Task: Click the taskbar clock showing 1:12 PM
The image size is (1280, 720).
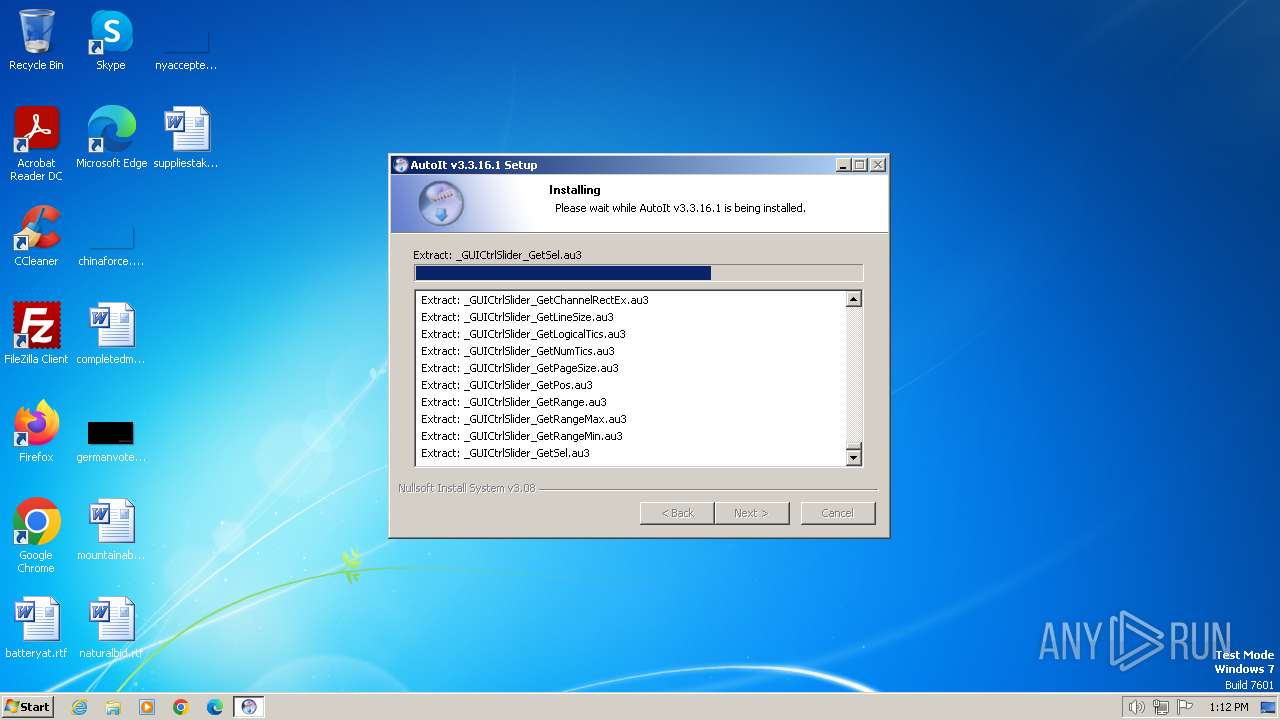Action: [x=1228, y=707]
